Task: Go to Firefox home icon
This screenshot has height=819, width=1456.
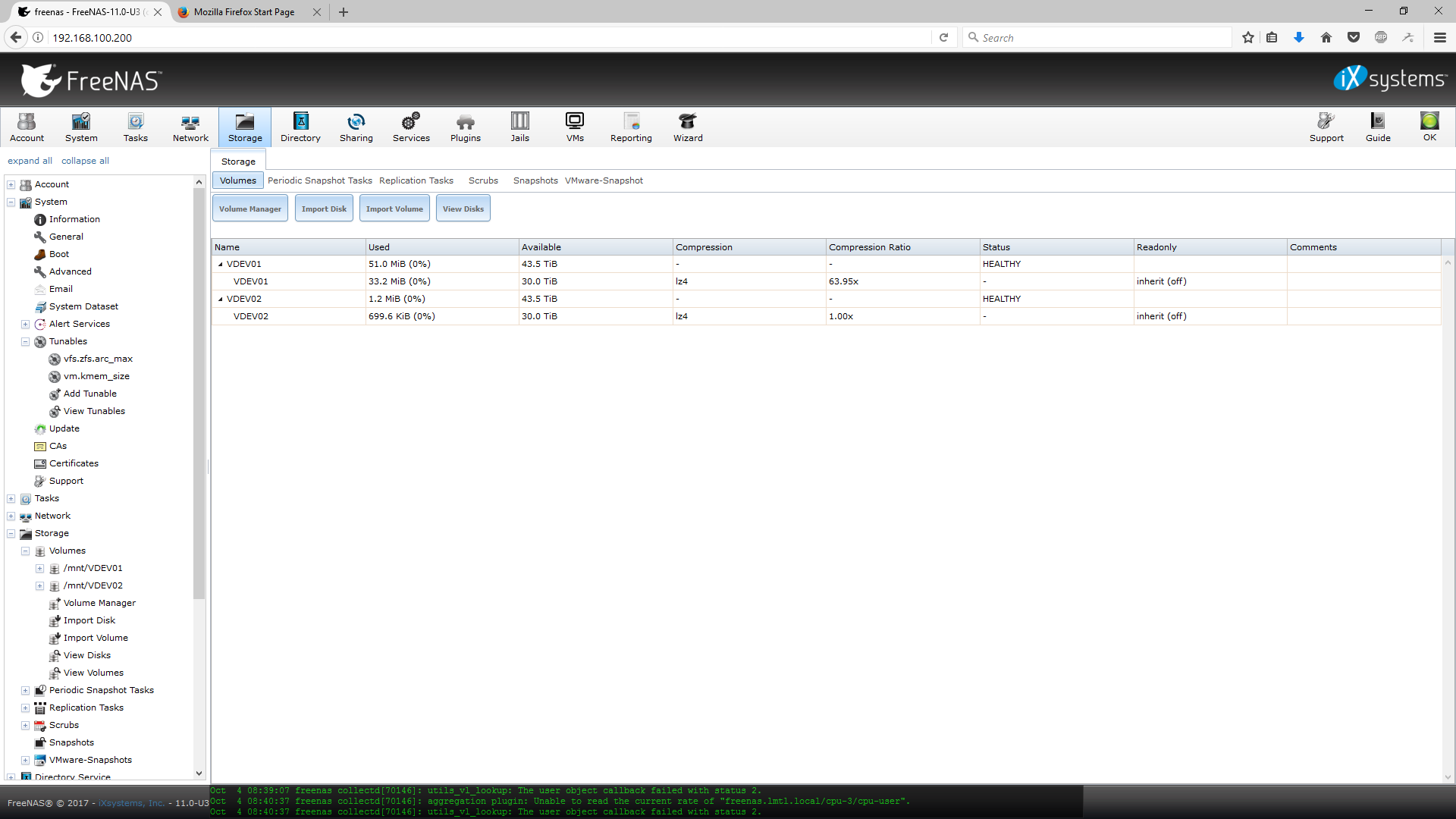Action: tap(1326, 37)
